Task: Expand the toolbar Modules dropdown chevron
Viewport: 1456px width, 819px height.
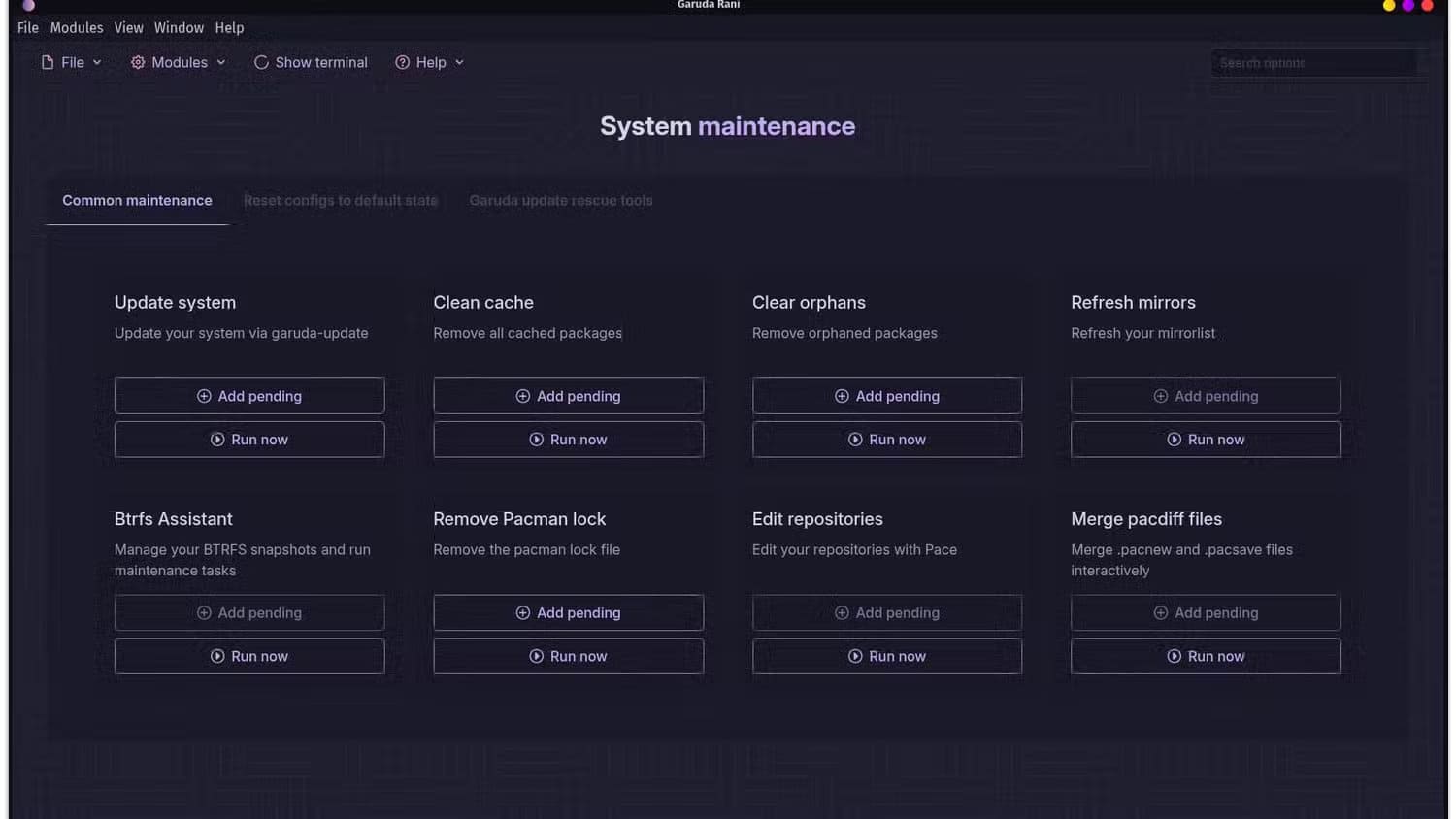Action: coord(221,62)
